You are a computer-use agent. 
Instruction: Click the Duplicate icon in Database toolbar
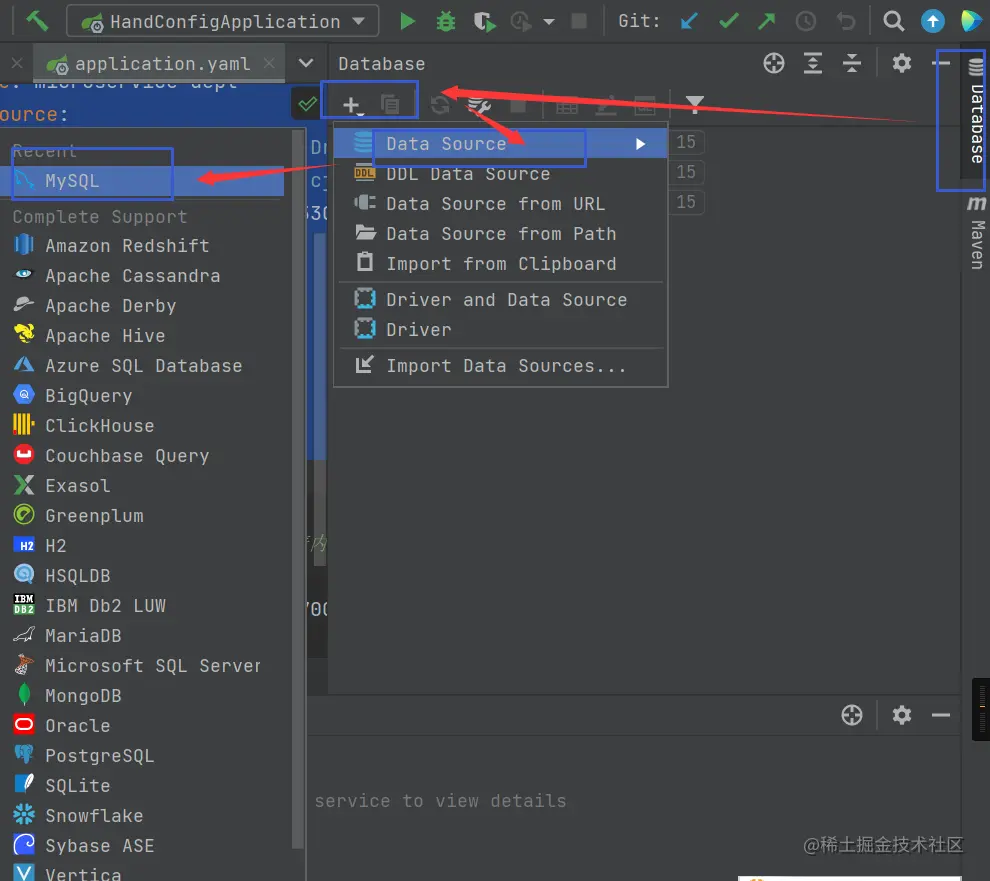[x=390, y=104]
